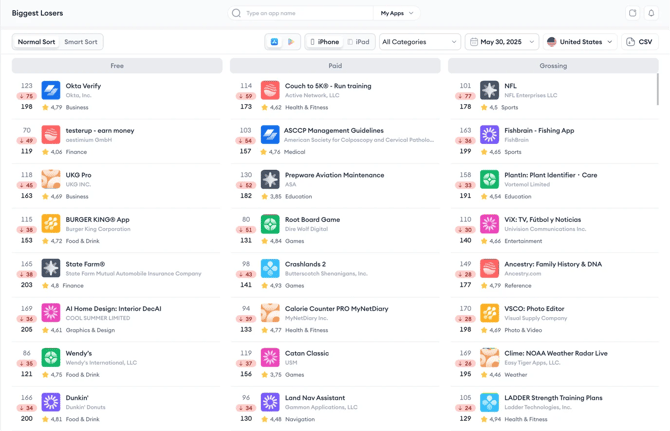Click the Land Nav Assistant app icon
Viewport: 670px width, 431px height.
click(x=270, y=402)
